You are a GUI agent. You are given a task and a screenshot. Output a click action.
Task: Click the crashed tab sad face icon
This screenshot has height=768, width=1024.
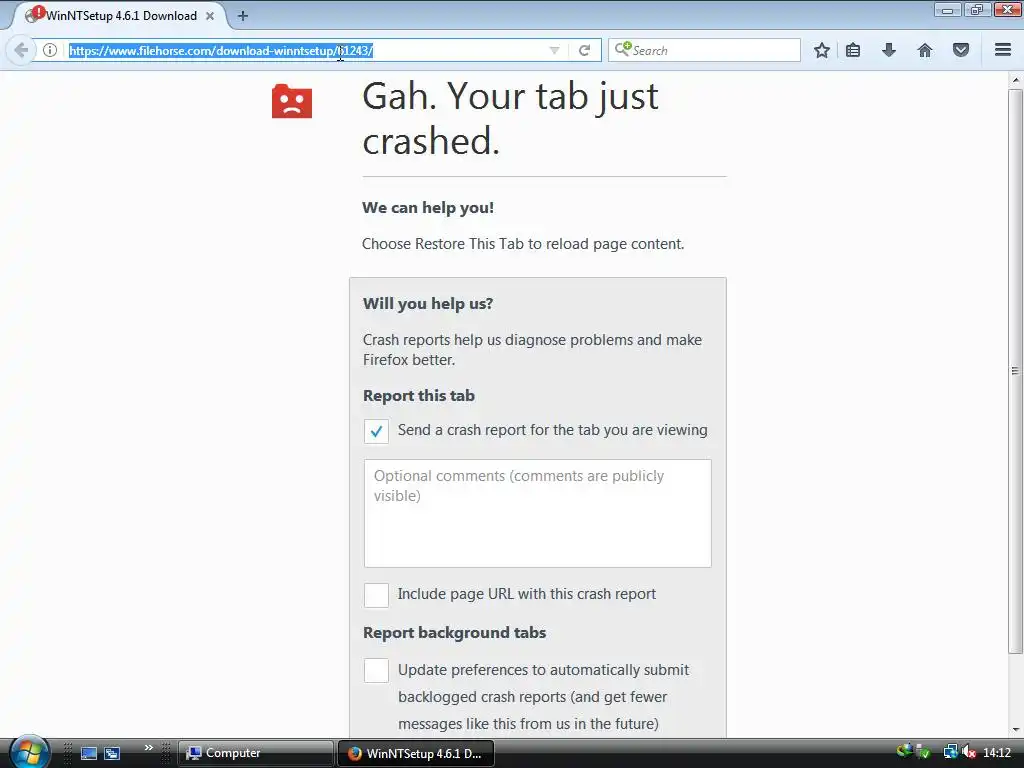pyautogui.click(x=292, y=101)
